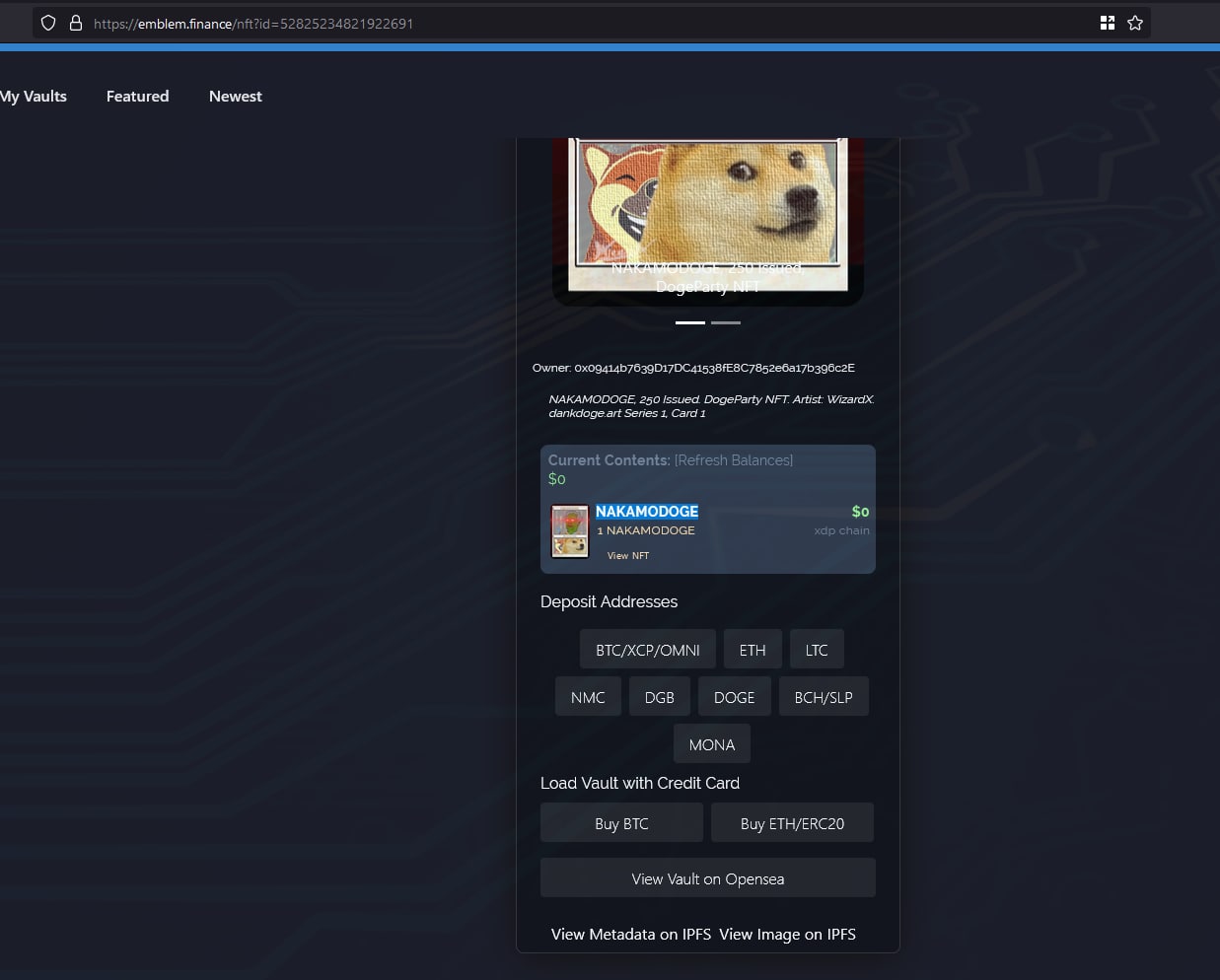
Task: Click the Current Contents $0 total
Action: 557,479
